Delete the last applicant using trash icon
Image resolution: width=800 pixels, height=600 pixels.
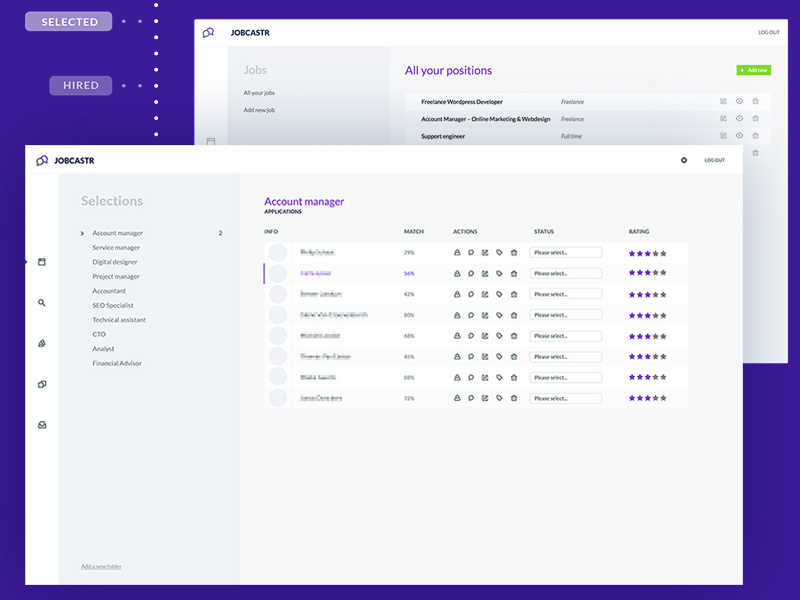(x=514, y=397)
